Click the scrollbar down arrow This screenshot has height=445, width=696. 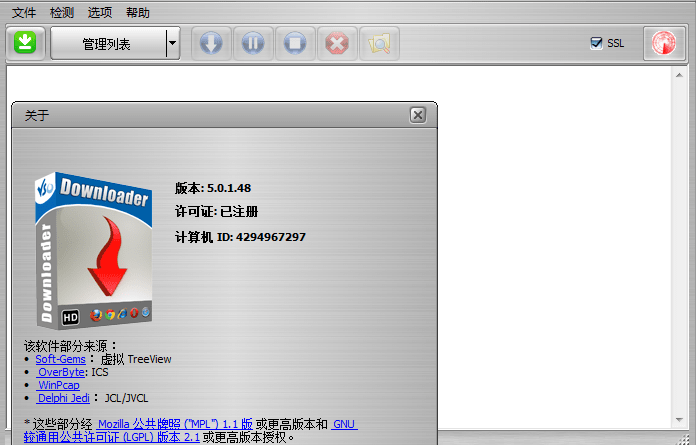tap(679, 420)
